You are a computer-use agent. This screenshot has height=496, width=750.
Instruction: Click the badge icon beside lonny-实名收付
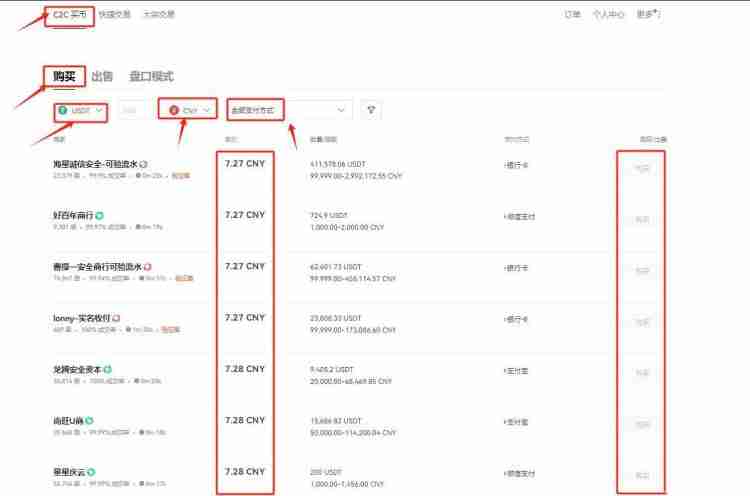pyautogui.click(x=116, y=318)
